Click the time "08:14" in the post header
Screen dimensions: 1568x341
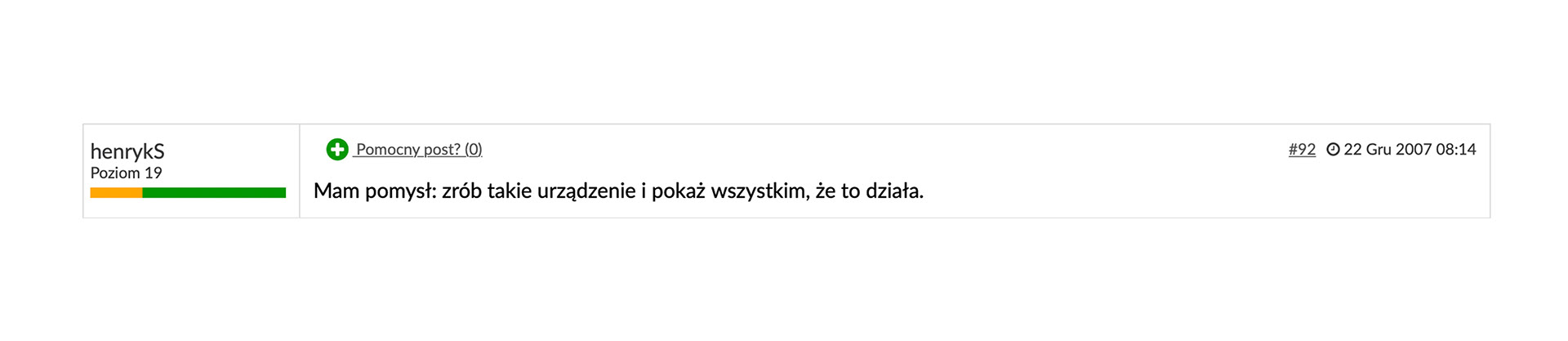point(1455,150)
